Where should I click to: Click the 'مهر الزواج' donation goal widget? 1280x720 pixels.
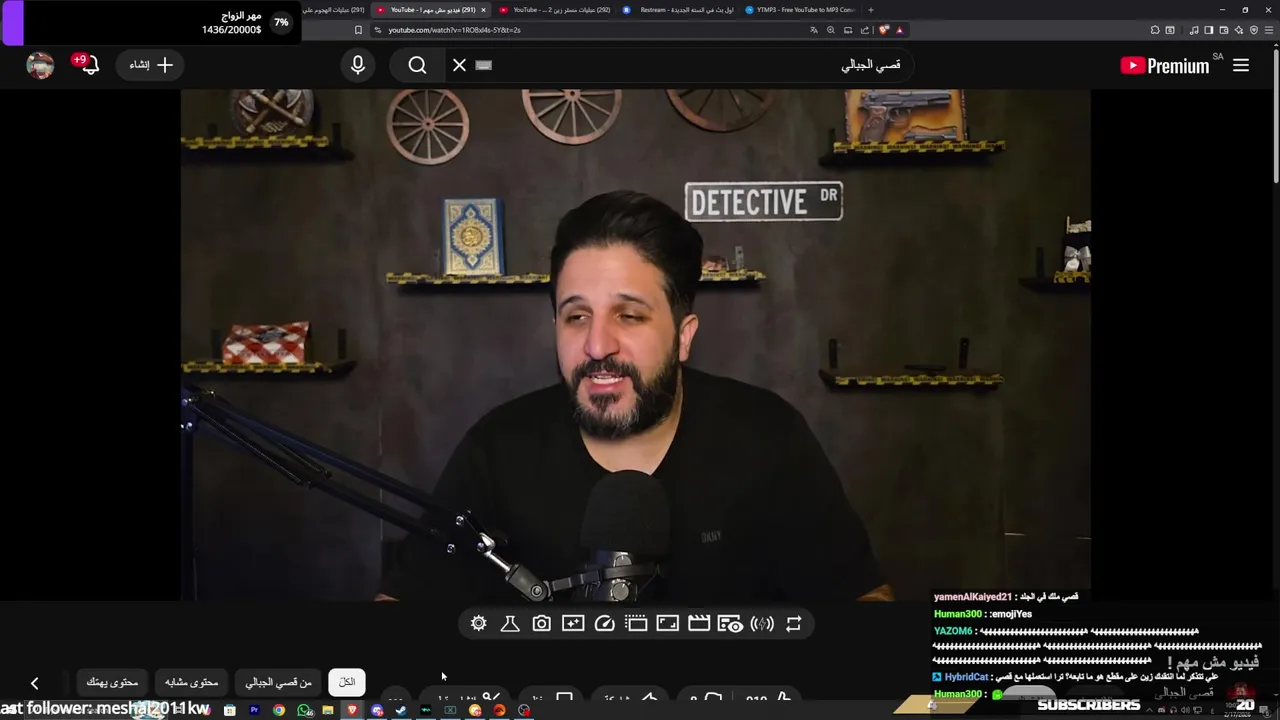click(x=150, y=23)
